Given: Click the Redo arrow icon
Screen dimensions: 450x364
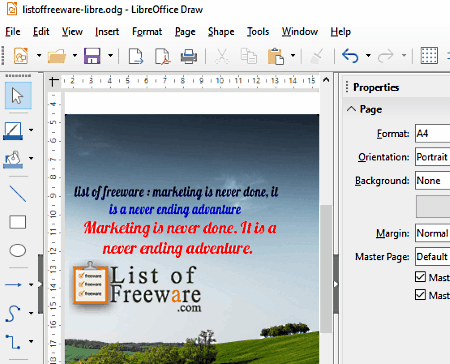Looking at the screenshot, I should 386,56.
